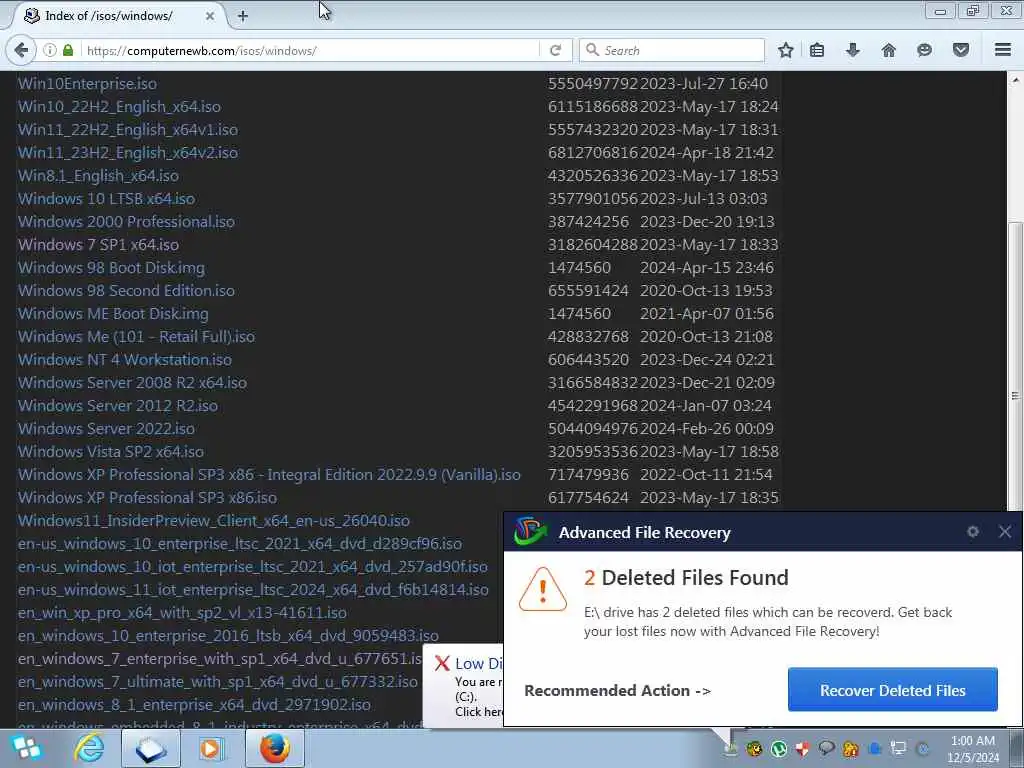Open en_win_xp_pro_x64_with_sp2_vl_x13-41611.iso
The width and height of the screenshot is (1024, 768).
(182, 613)
